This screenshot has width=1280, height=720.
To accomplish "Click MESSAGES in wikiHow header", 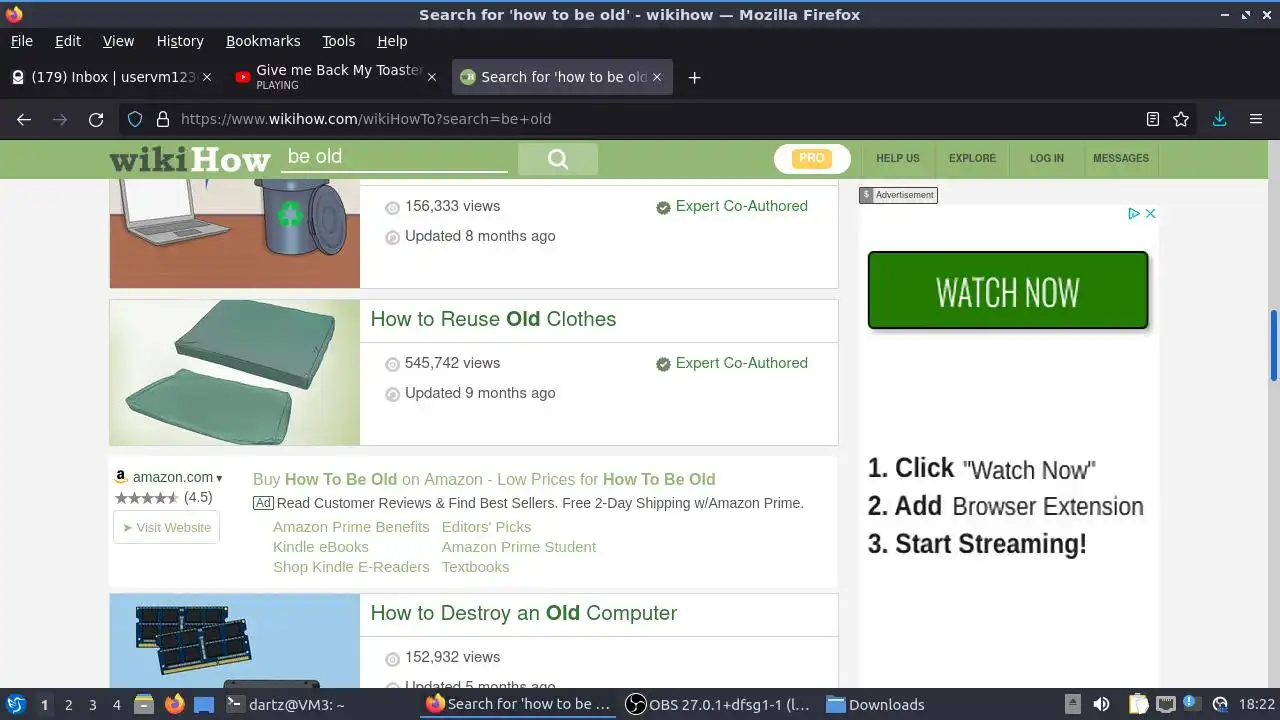I will (1121, 158).
